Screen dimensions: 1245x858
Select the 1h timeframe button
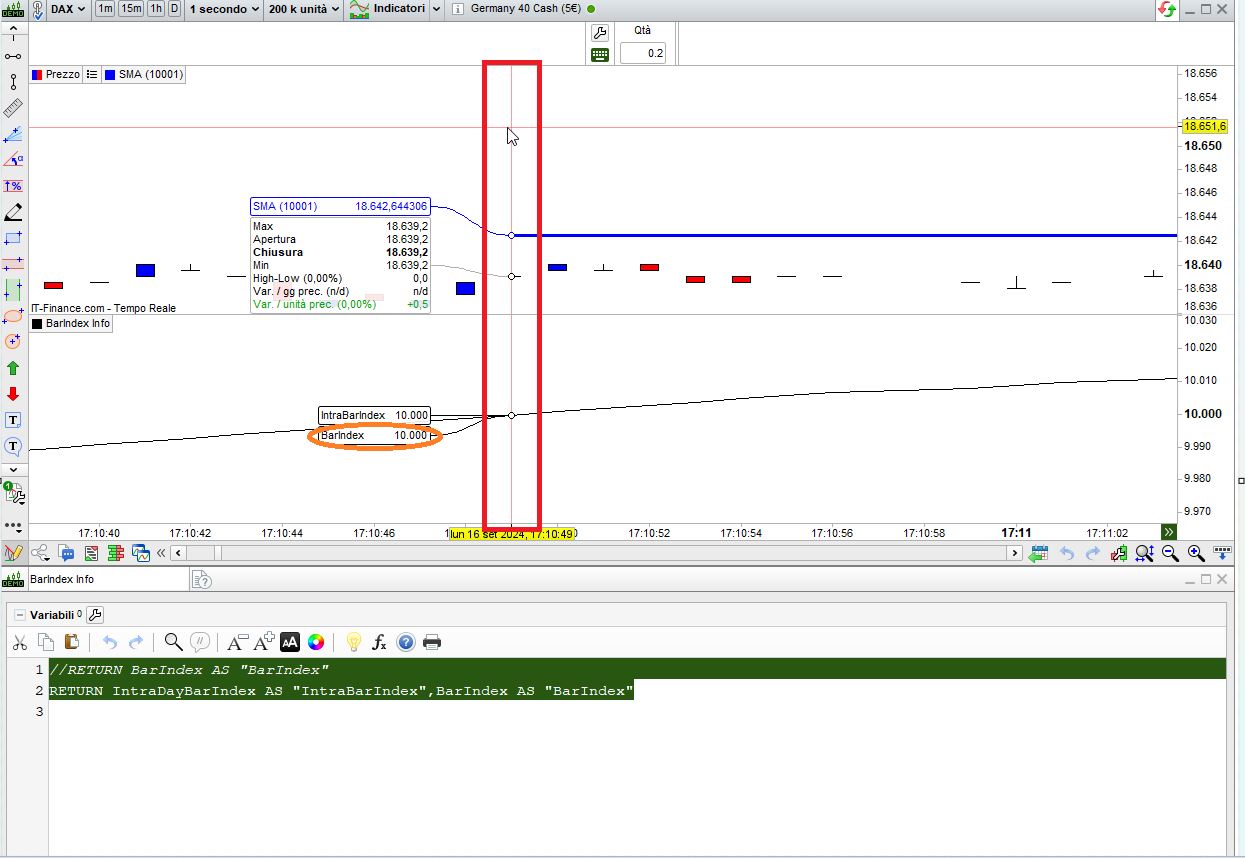point(156,9)
